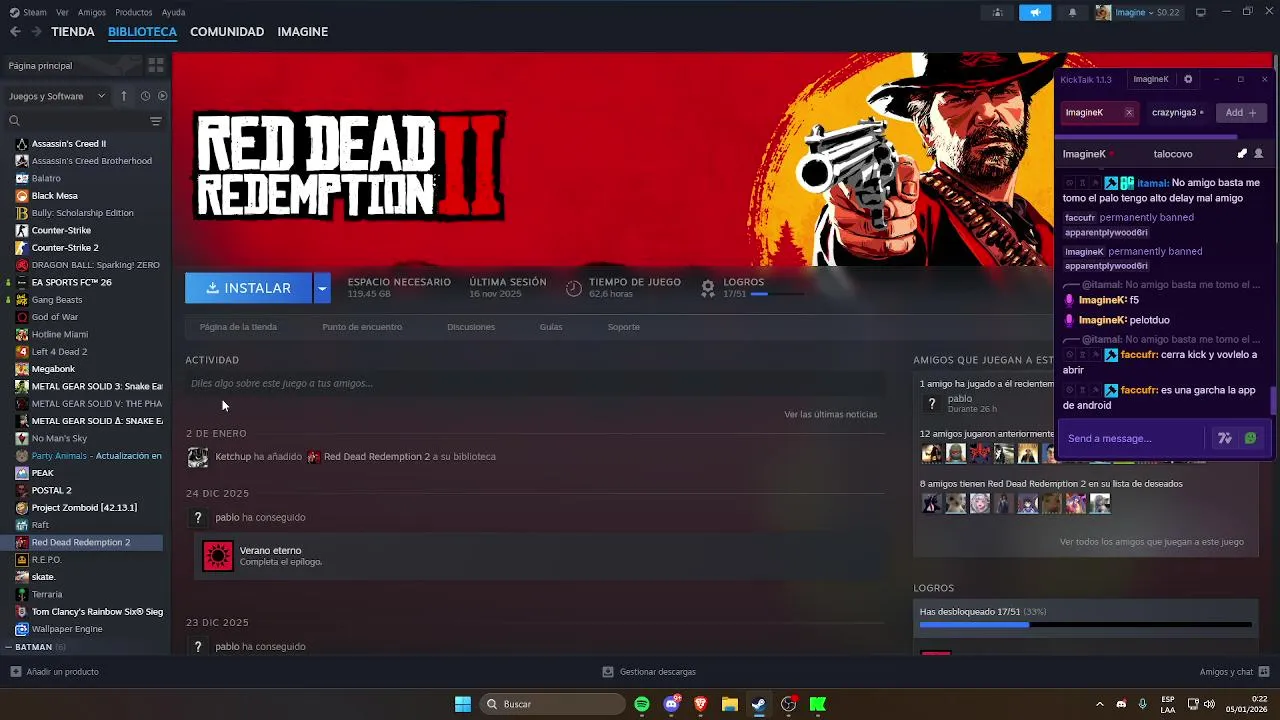Sort library by recent activity clock icon
The height and width of the screenshot is (720, 1280).
tap(145, 96)
